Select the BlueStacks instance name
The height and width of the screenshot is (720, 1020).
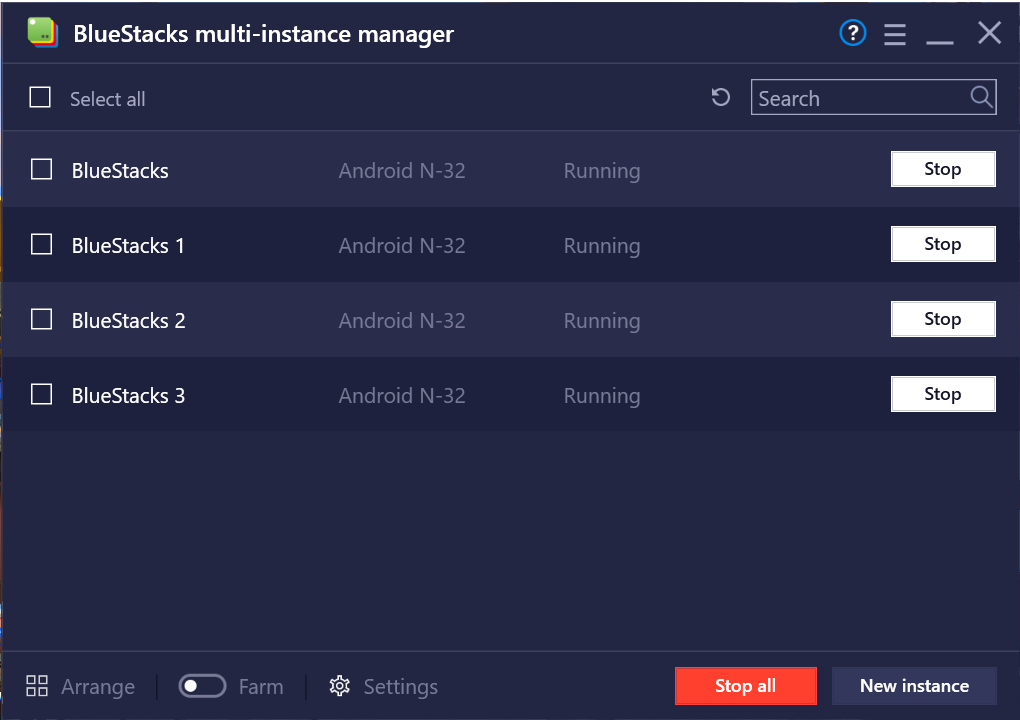click(x=120, y=170)
